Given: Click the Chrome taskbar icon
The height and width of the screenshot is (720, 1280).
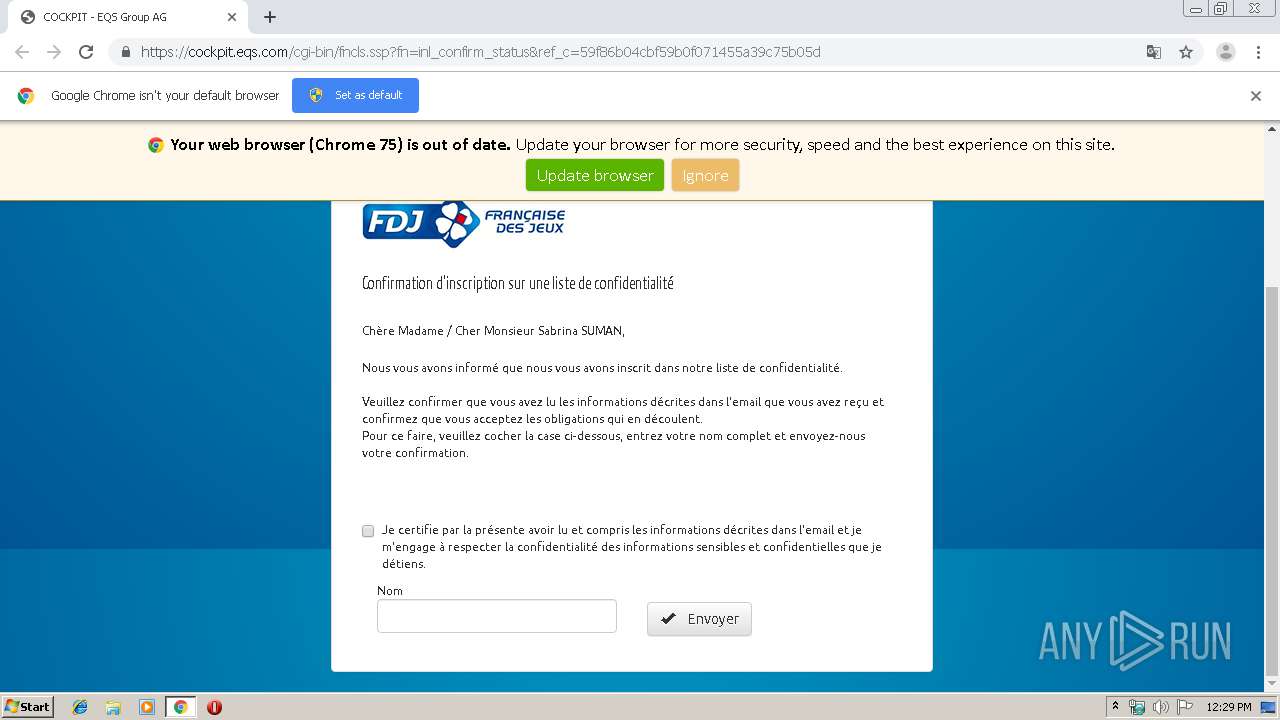Looking at the screenshot, I should pyautogui.click(x=180, y=707).
